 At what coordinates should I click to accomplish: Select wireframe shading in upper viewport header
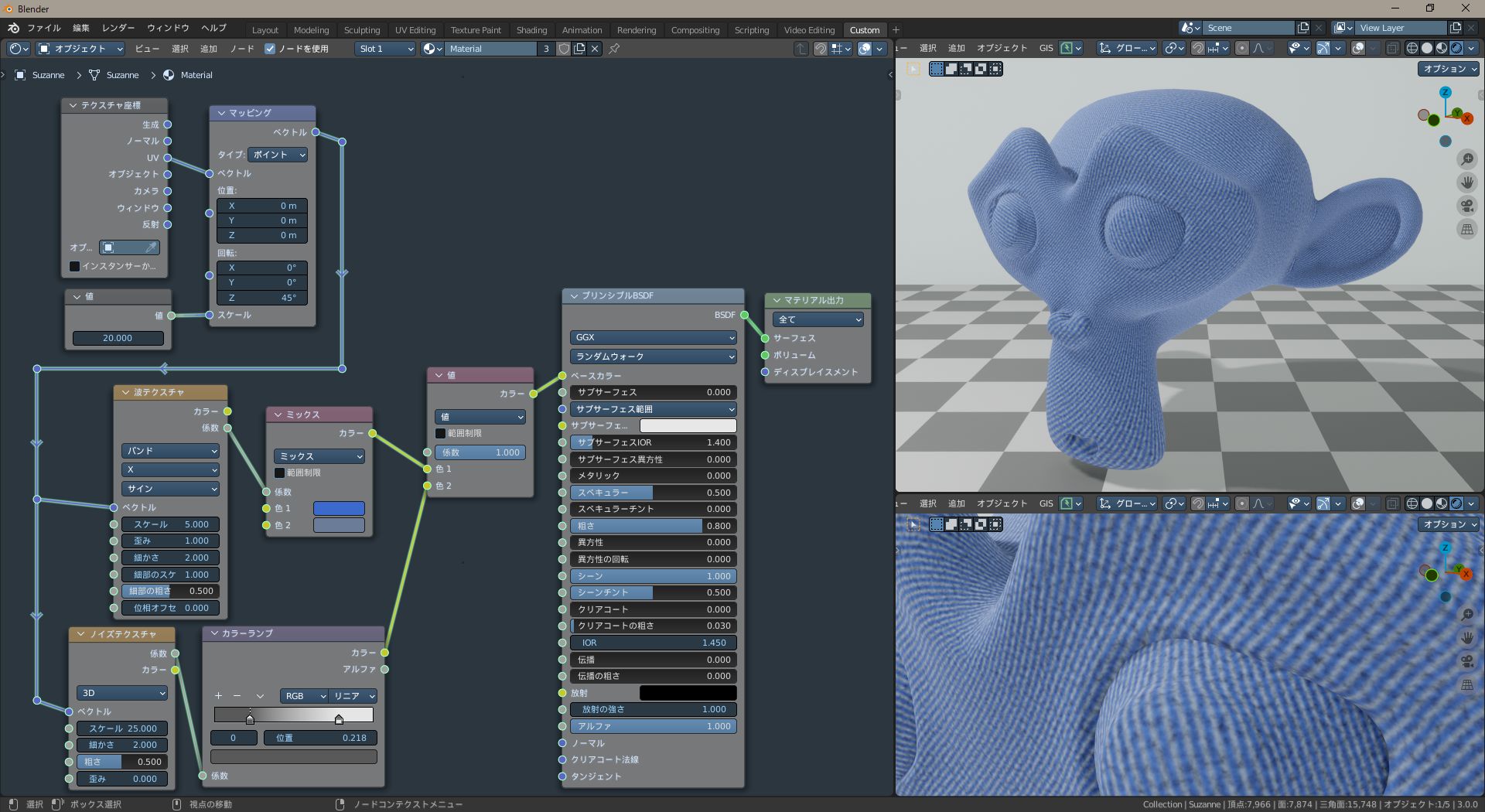(1412, 48)
